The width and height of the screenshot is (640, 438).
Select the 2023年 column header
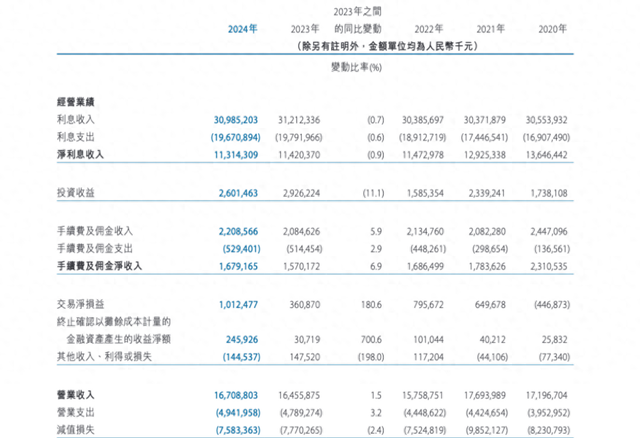(x=305, y=29)
